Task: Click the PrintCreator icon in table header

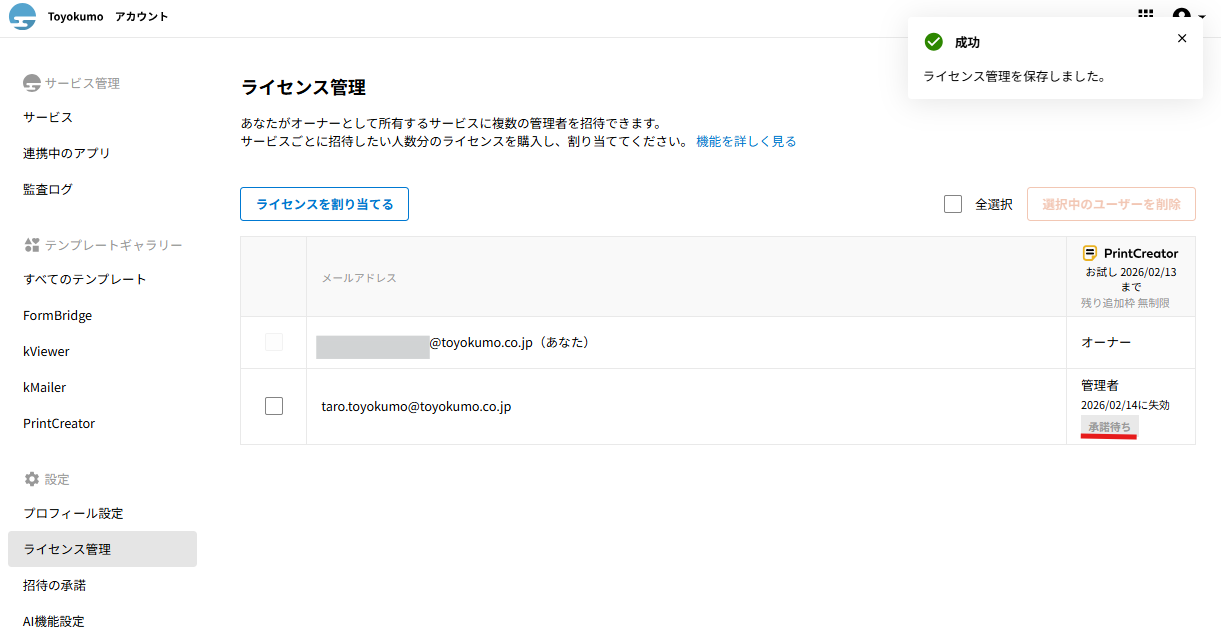Action: (x=1090, y=253)
